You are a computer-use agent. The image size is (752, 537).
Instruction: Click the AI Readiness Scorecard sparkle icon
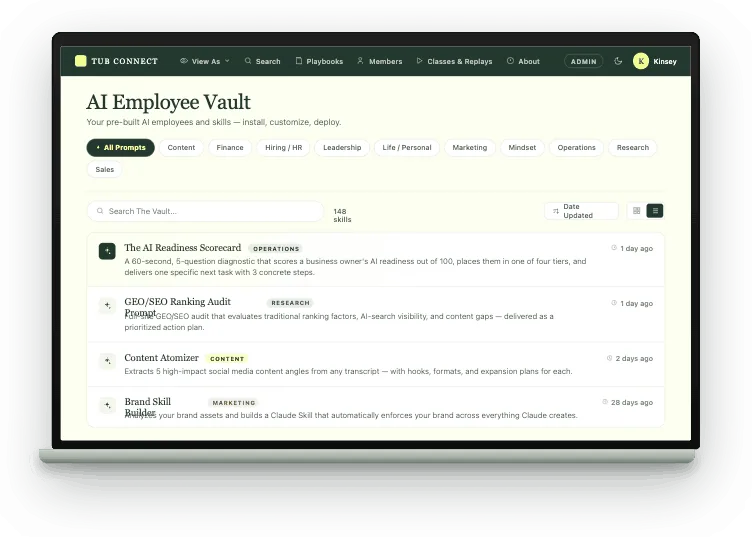(107, 251)
